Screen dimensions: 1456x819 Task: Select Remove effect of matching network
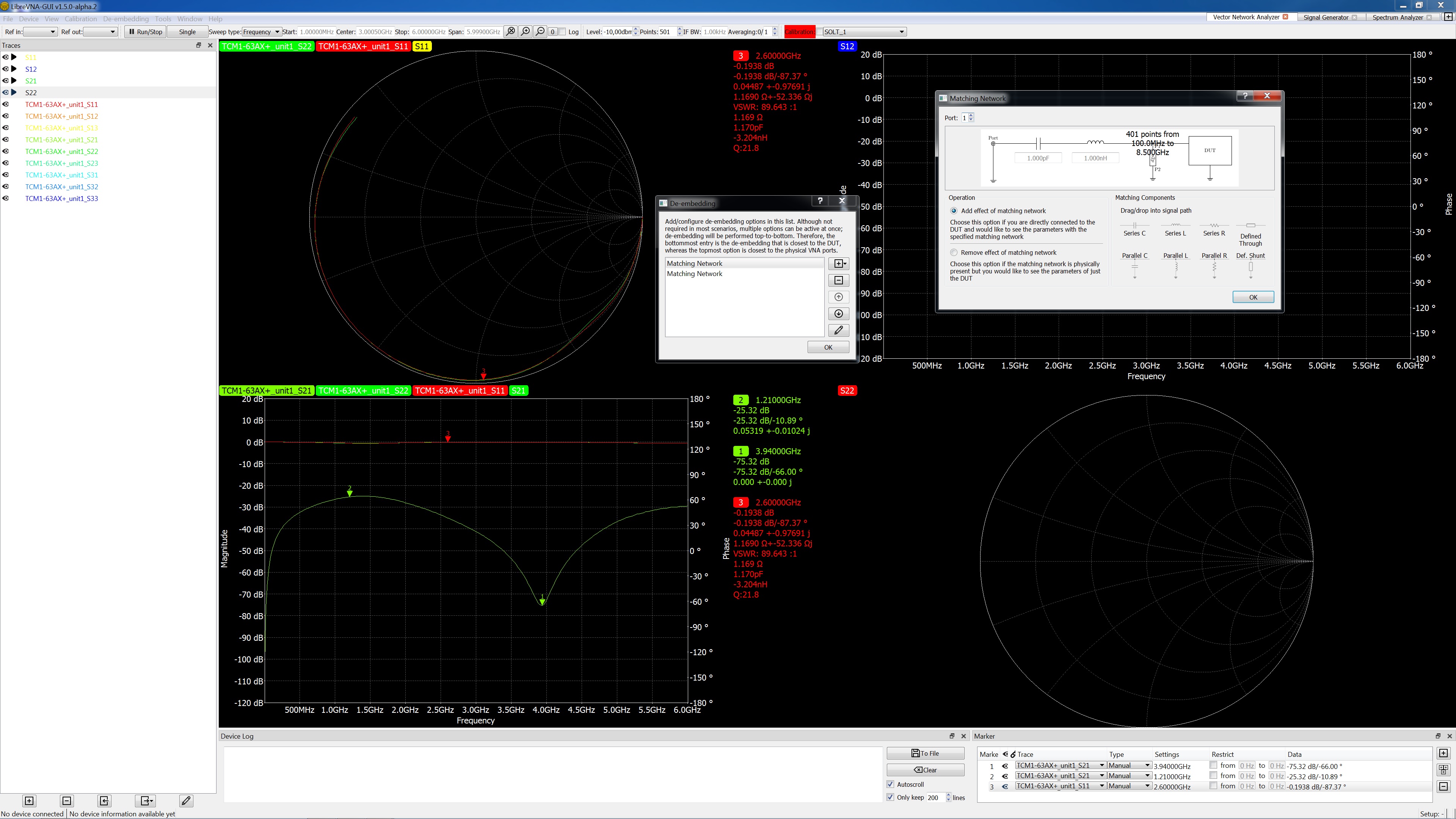pyautogui.click(x=954, y=253)
